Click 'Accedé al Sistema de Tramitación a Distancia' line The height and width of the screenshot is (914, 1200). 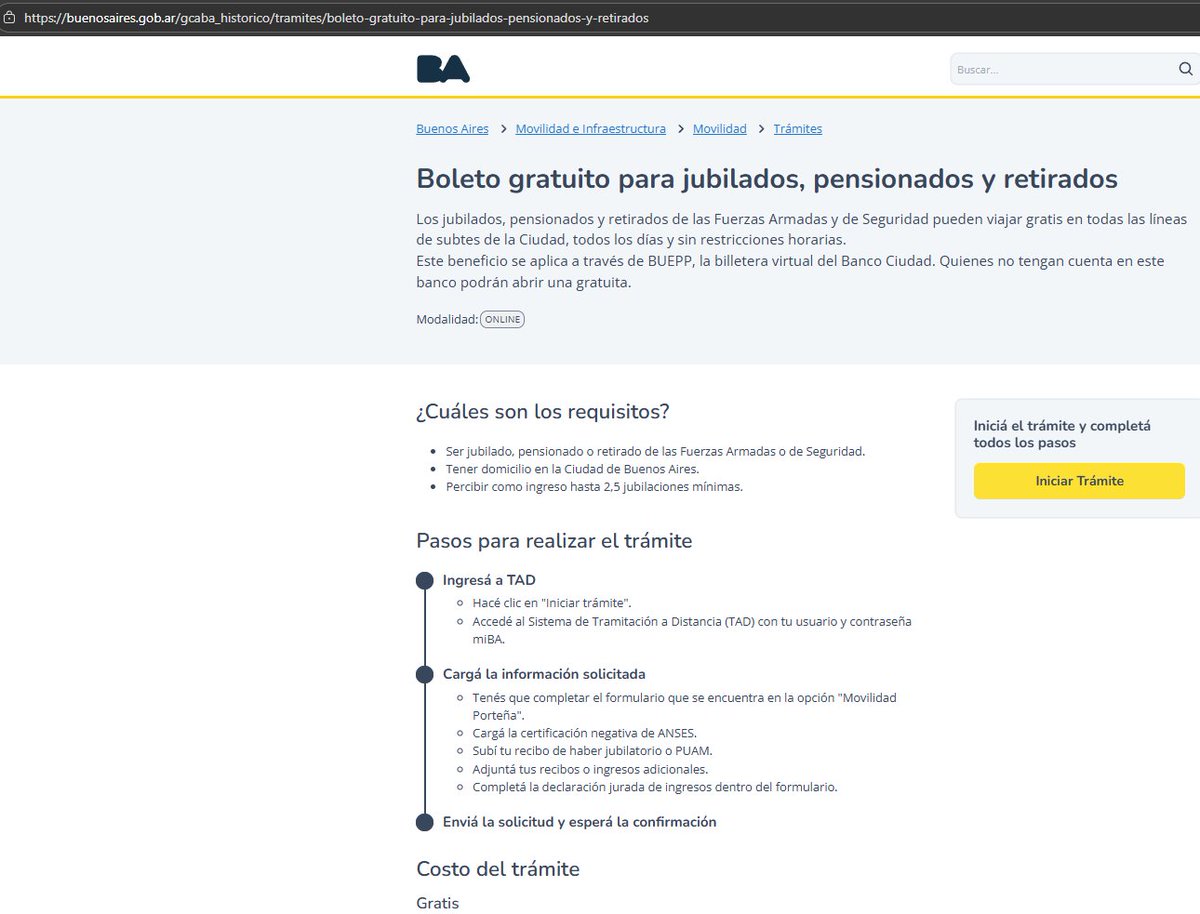692,630
